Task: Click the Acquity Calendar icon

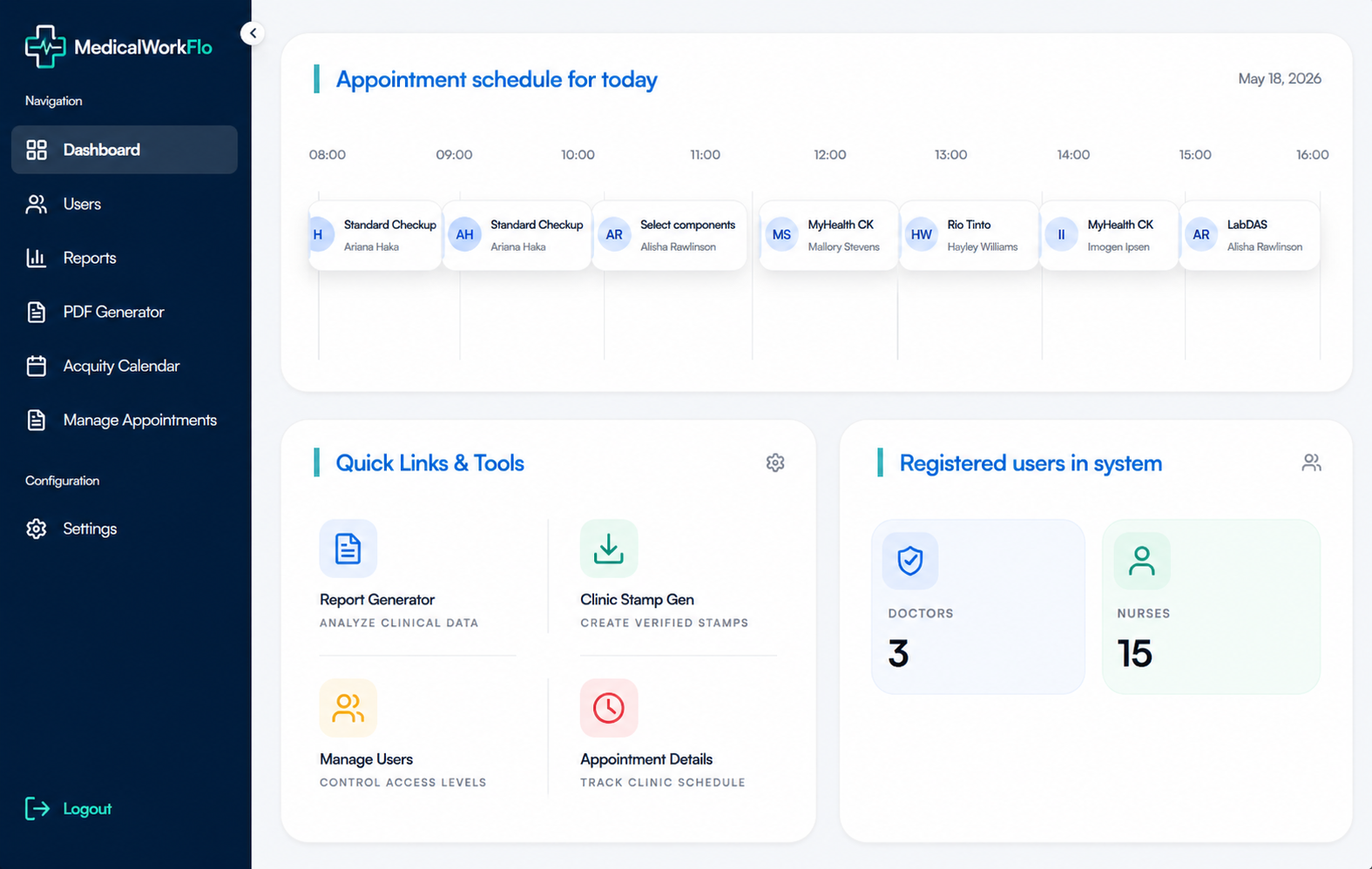Action: tap(37, 366)
